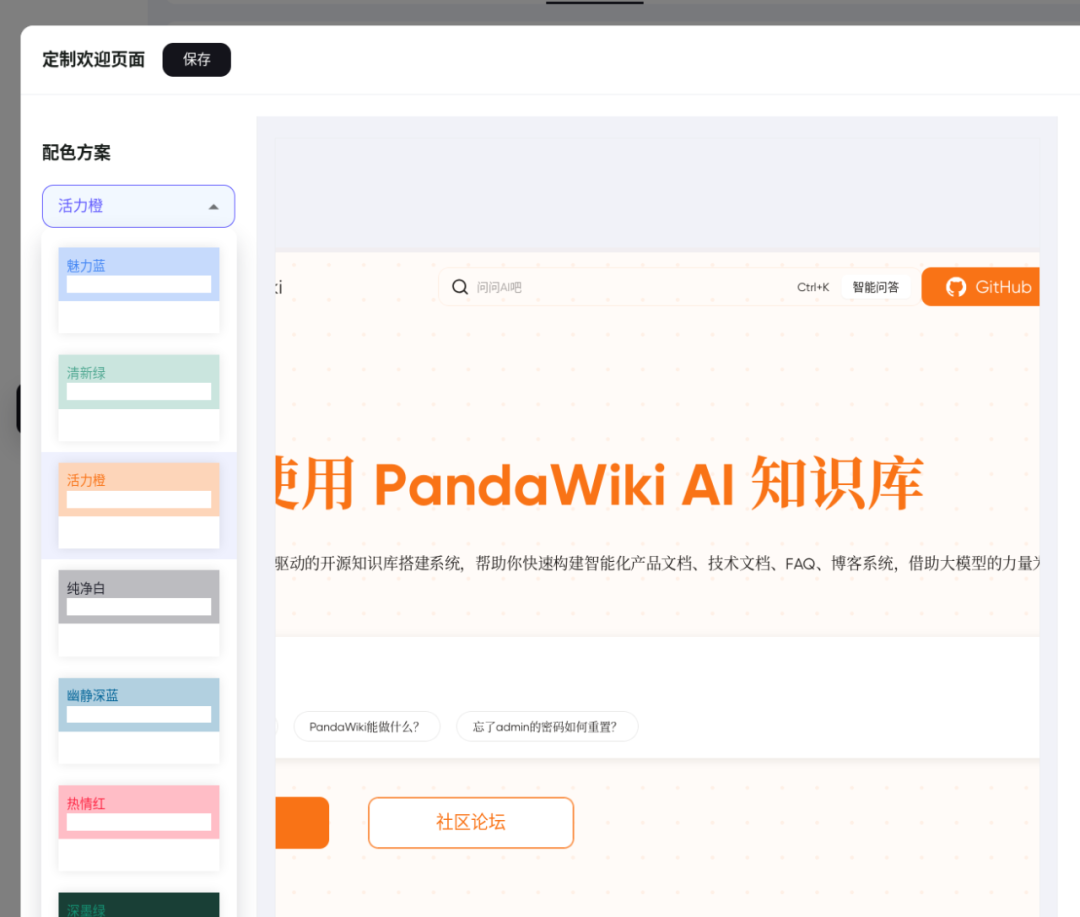Screen dimensions: 1080x917
Task: Click the 定制欢迎页面 dialog title
Action: tap(94, 59)
